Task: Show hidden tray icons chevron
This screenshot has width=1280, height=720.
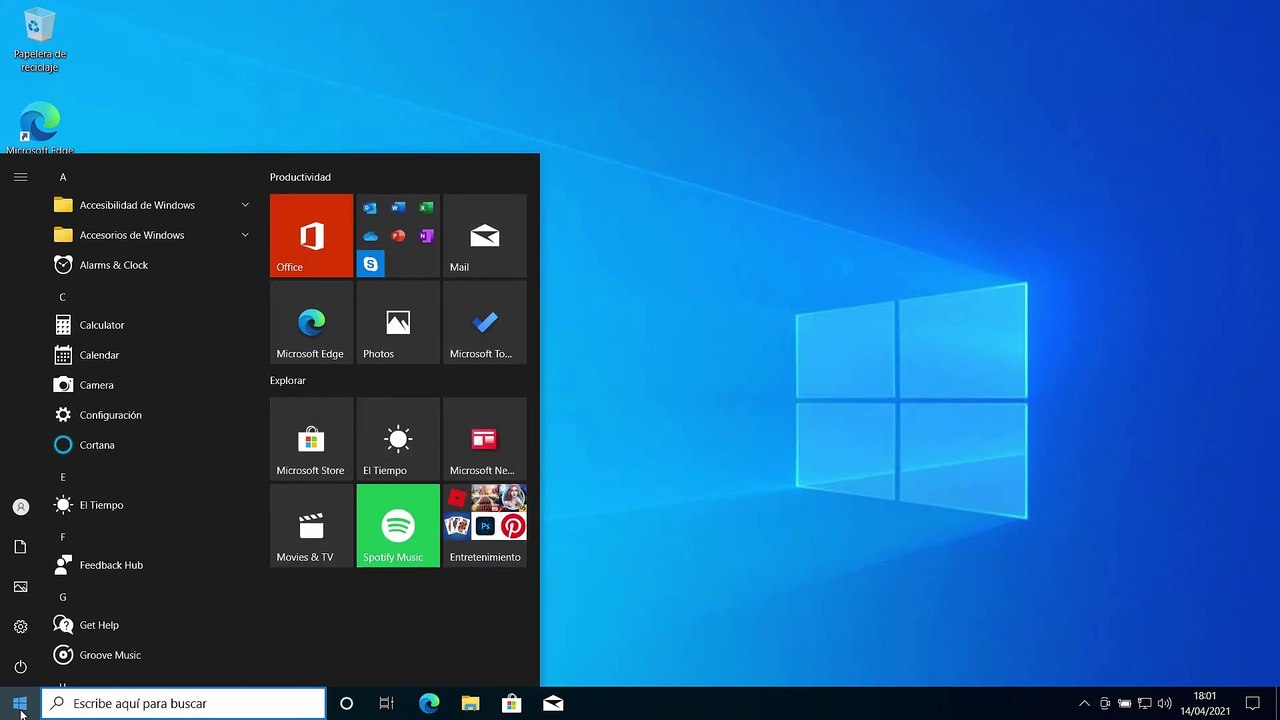Action: pyautogui.click(x=1084, y=704)
